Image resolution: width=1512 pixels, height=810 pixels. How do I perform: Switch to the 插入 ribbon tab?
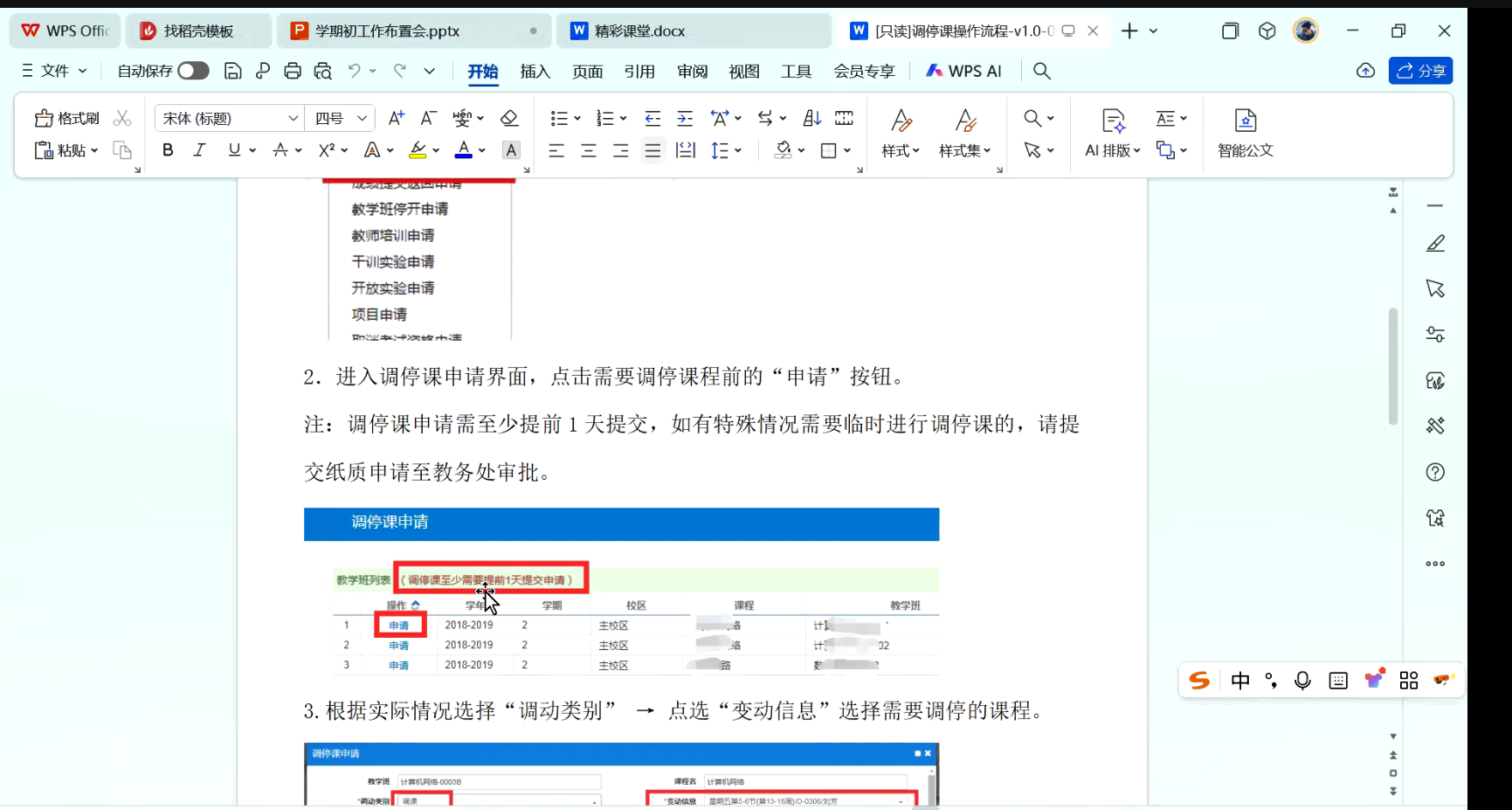tap(535, 71)
